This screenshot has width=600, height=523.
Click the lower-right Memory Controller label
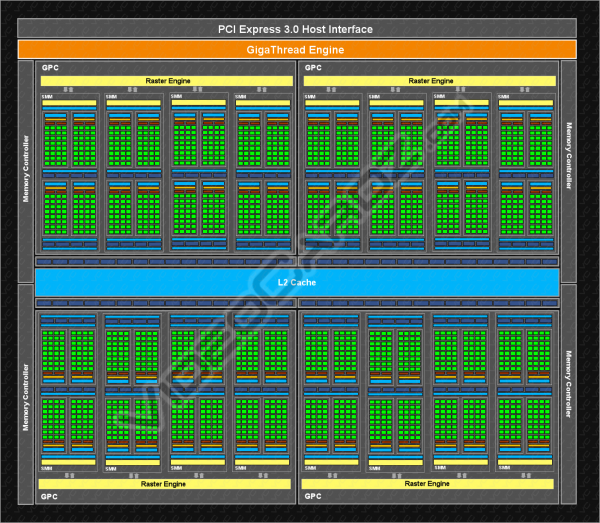click(x=569, y=384)
